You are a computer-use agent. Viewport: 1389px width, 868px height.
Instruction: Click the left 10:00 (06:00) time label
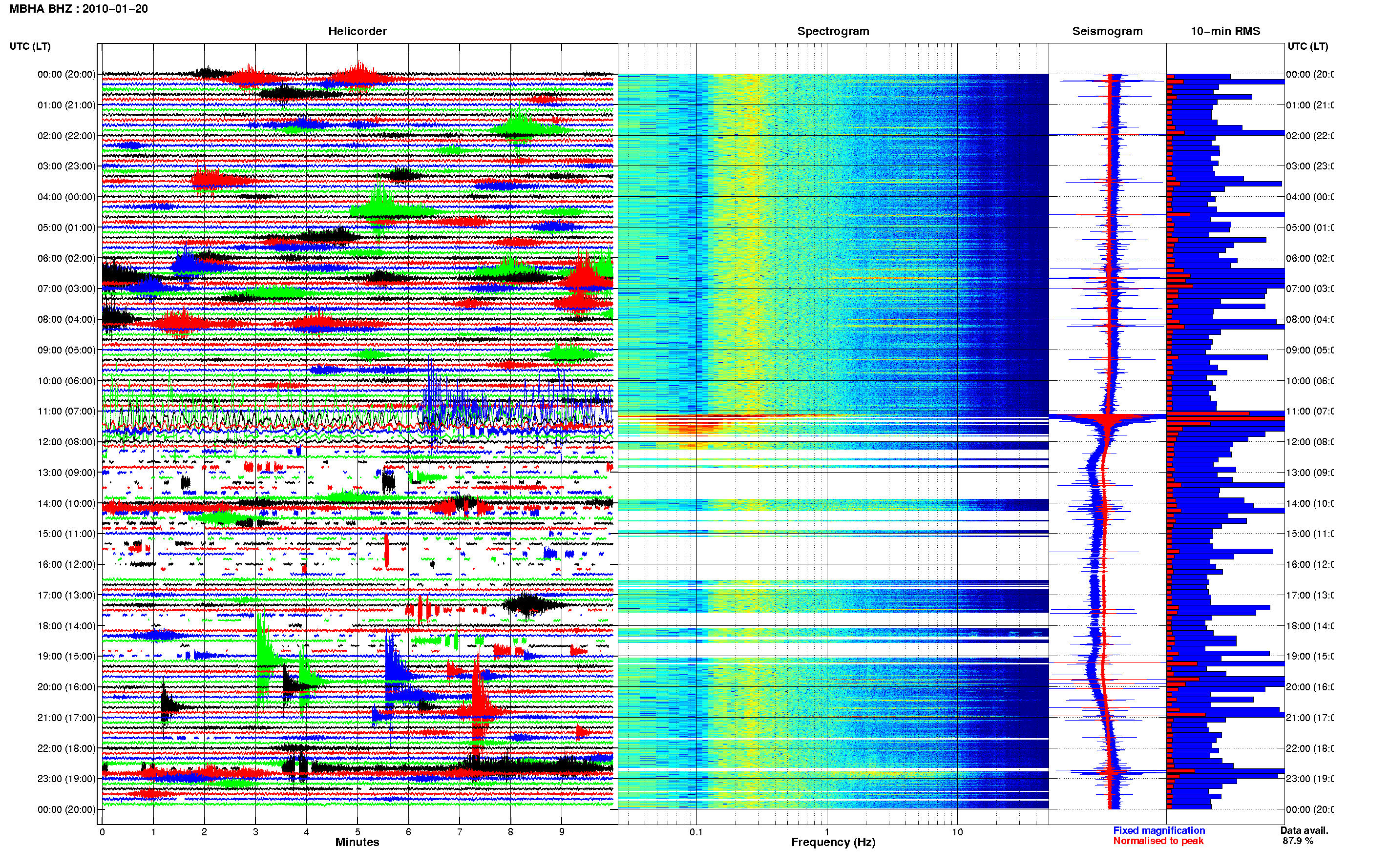66,381
